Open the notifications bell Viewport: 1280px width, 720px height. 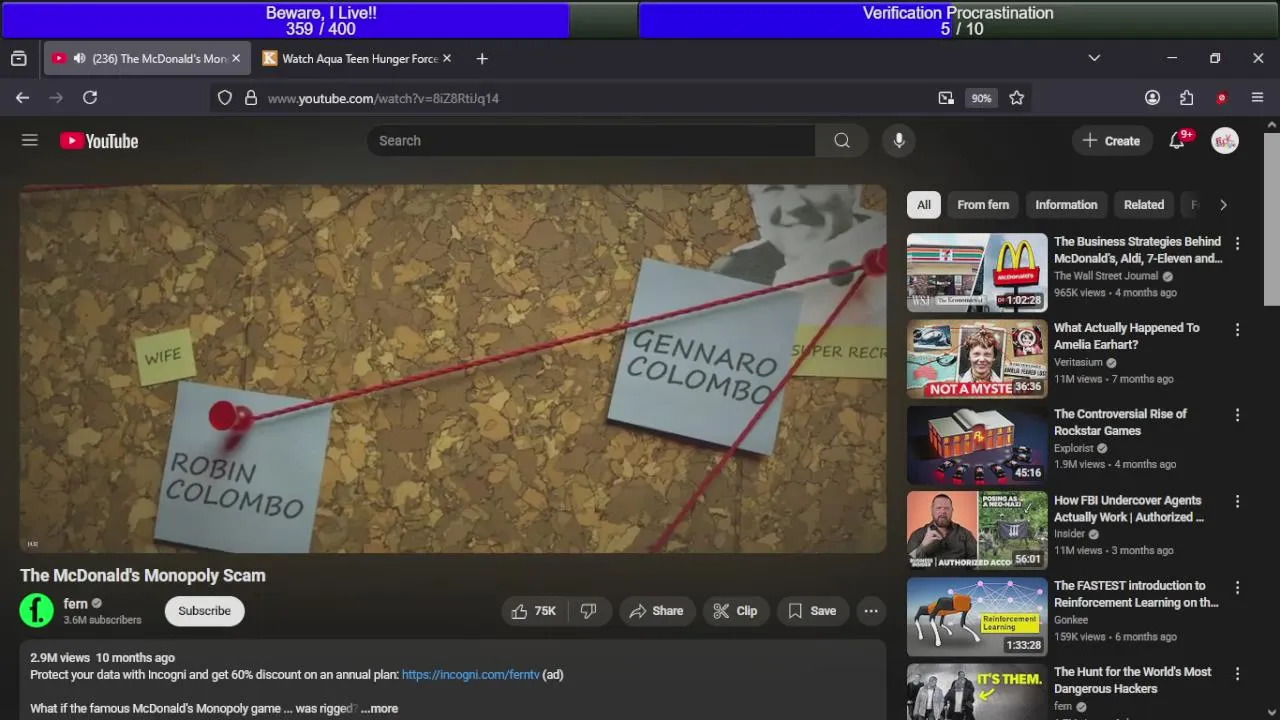point(1177,141)
